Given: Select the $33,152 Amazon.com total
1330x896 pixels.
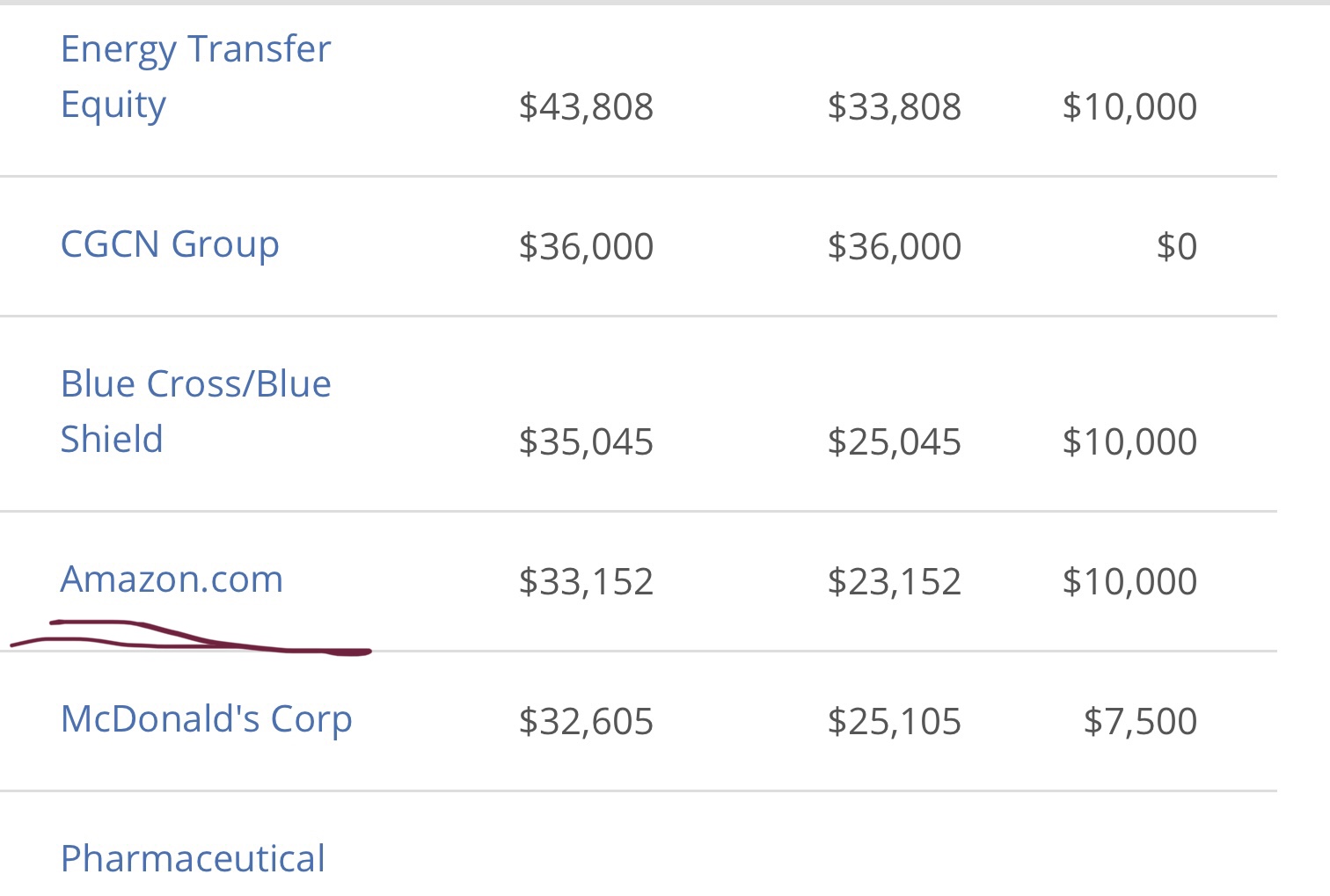Looking at the screenshot, I should [x=586, y=582].
